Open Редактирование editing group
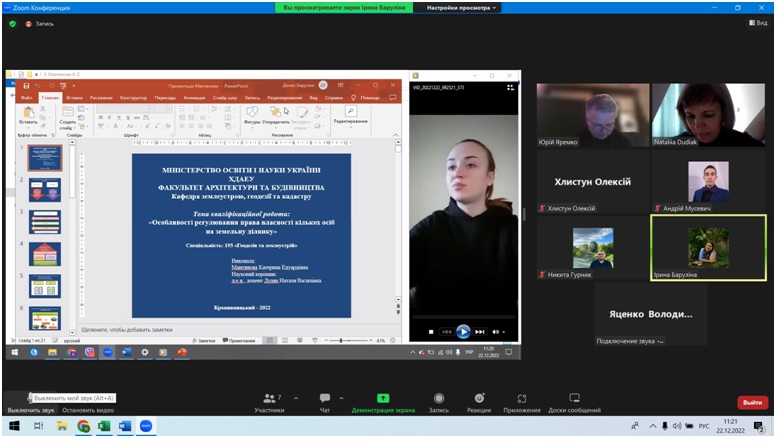Viewport: 781px width, 441px height. (351, 115)
